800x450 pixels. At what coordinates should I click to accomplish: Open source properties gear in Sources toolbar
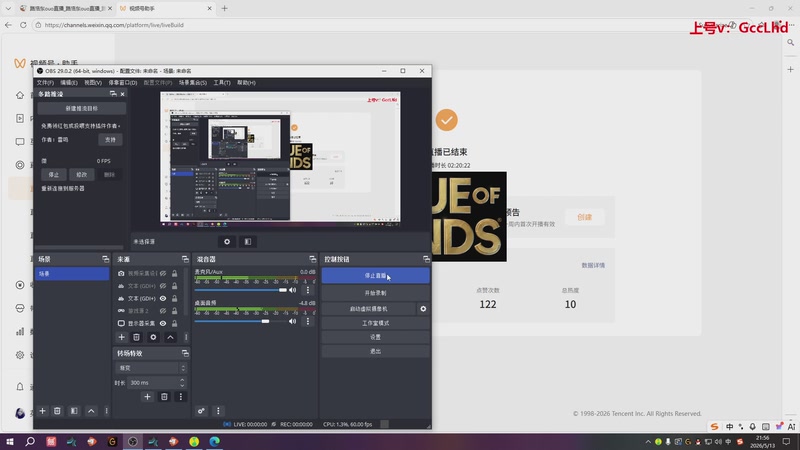[153, 337]
